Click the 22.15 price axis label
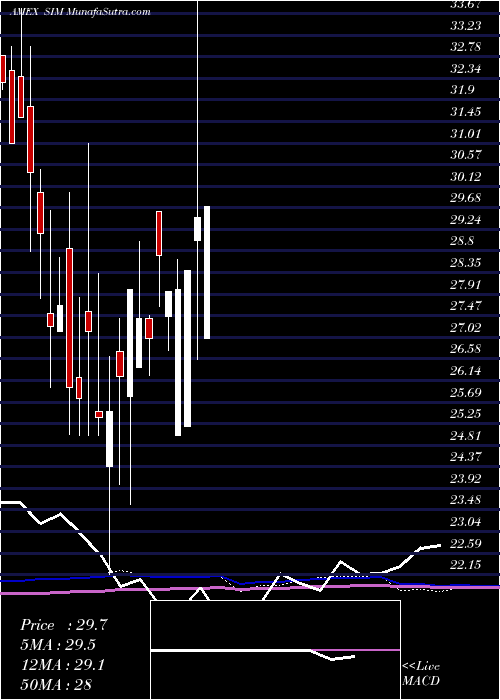 coord(466,565)
